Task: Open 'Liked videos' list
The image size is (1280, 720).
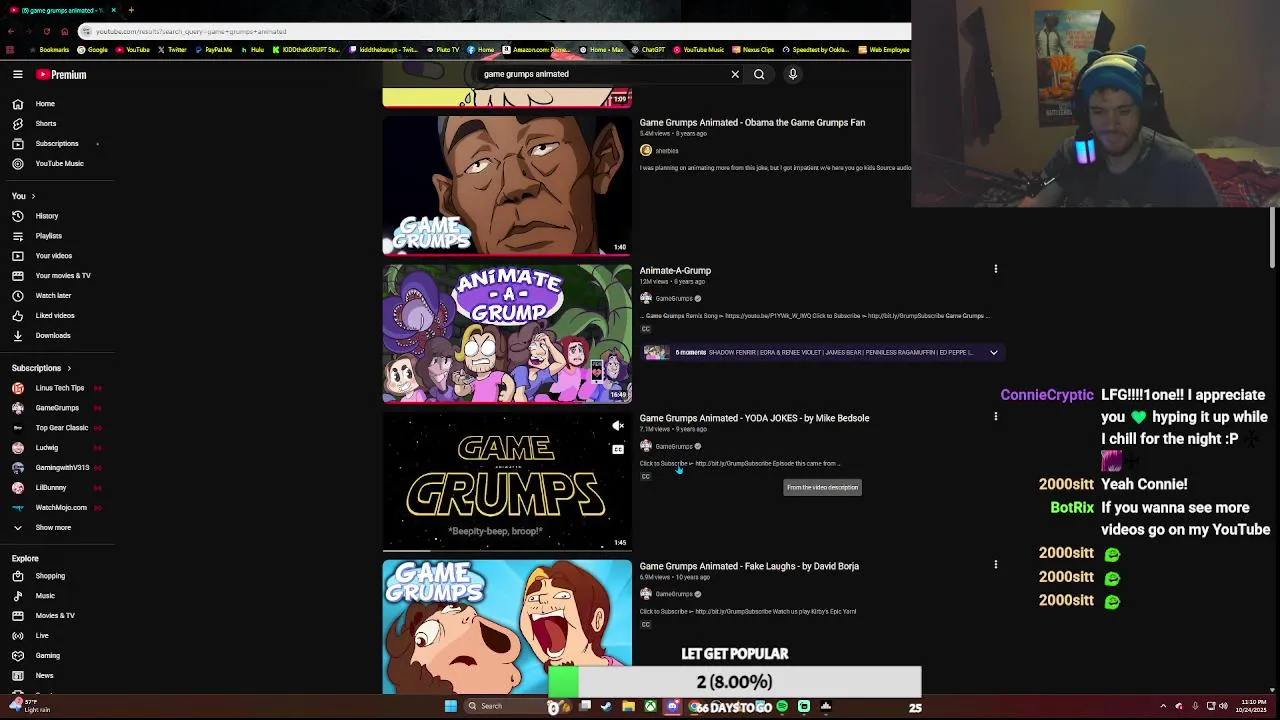Action: [x=55, y=316]
